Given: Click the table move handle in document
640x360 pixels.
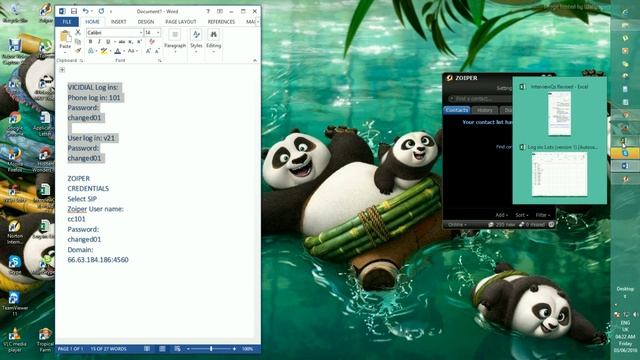Looking at the screenshot, I should coord(62,70).
